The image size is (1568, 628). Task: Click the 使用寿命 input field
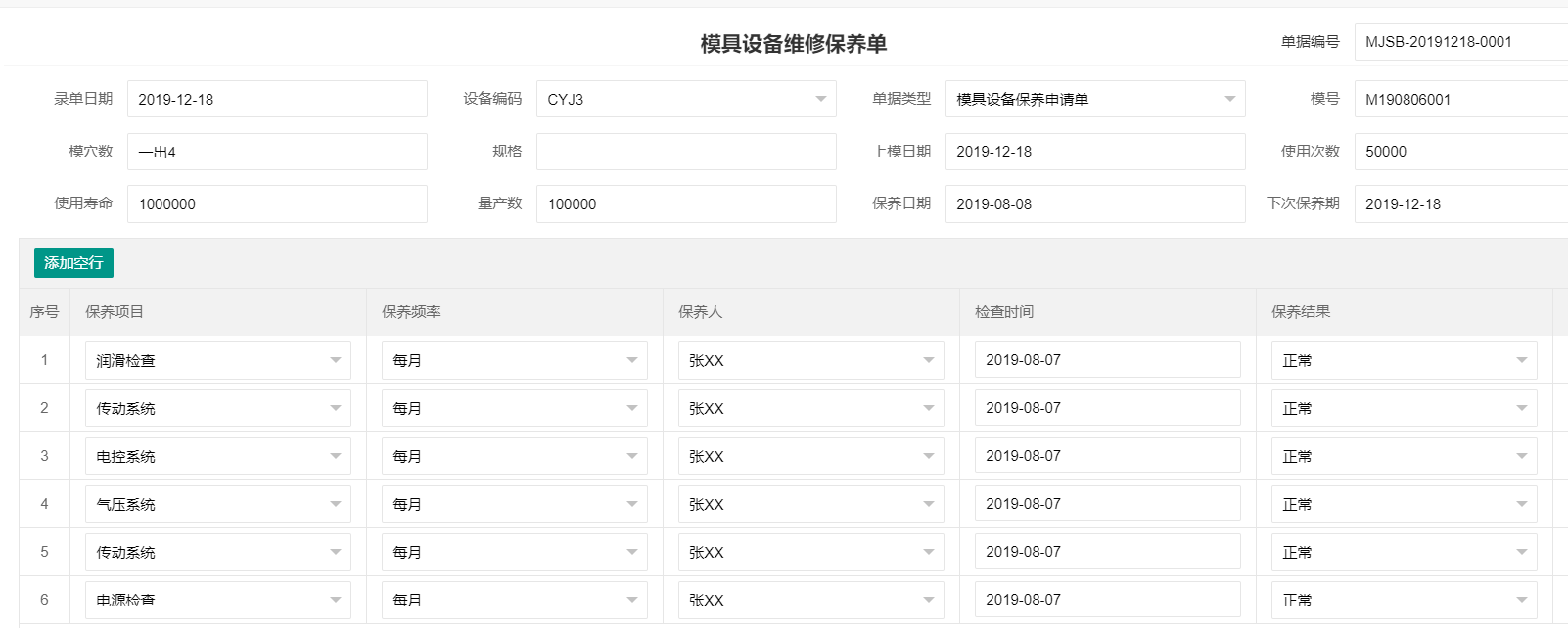(276, 203)
